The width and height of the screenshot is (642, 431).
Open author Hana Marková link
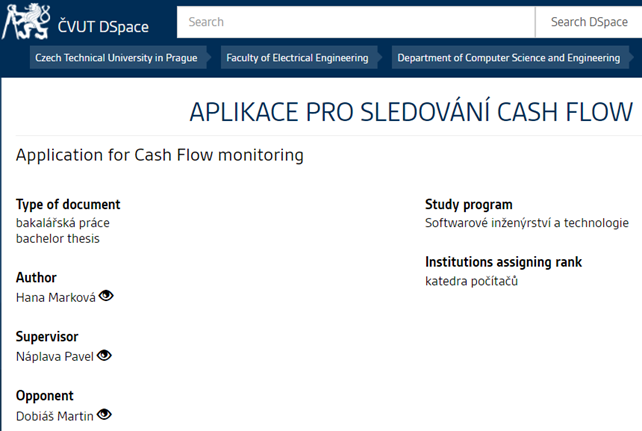click(x=56, y=297)
